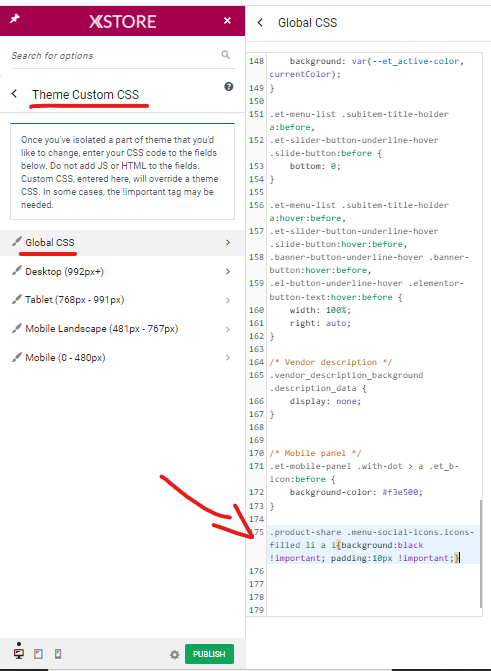The width and height of the screenshot is (491, 671).
Task: Click the display: none; line
Action: [x=325, y=401]
